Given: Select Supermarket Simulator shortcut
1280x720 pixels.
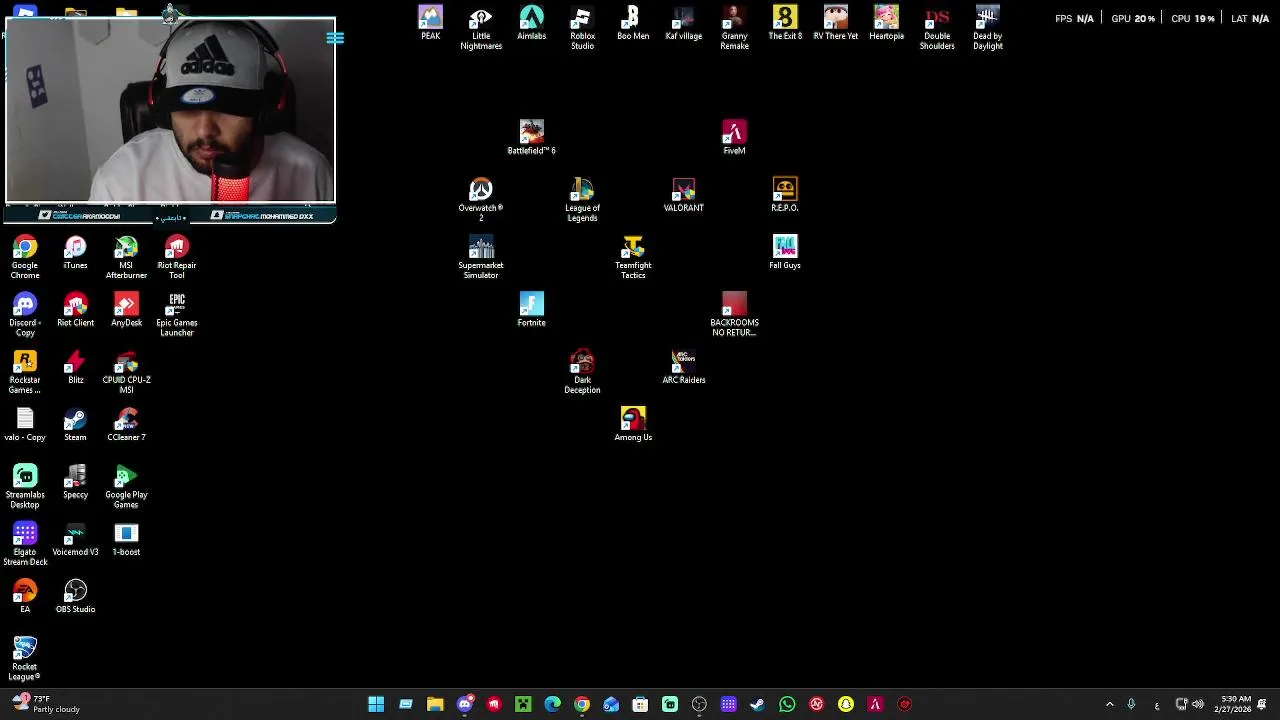Looking at the screenshot, I should tap(481, 257).
